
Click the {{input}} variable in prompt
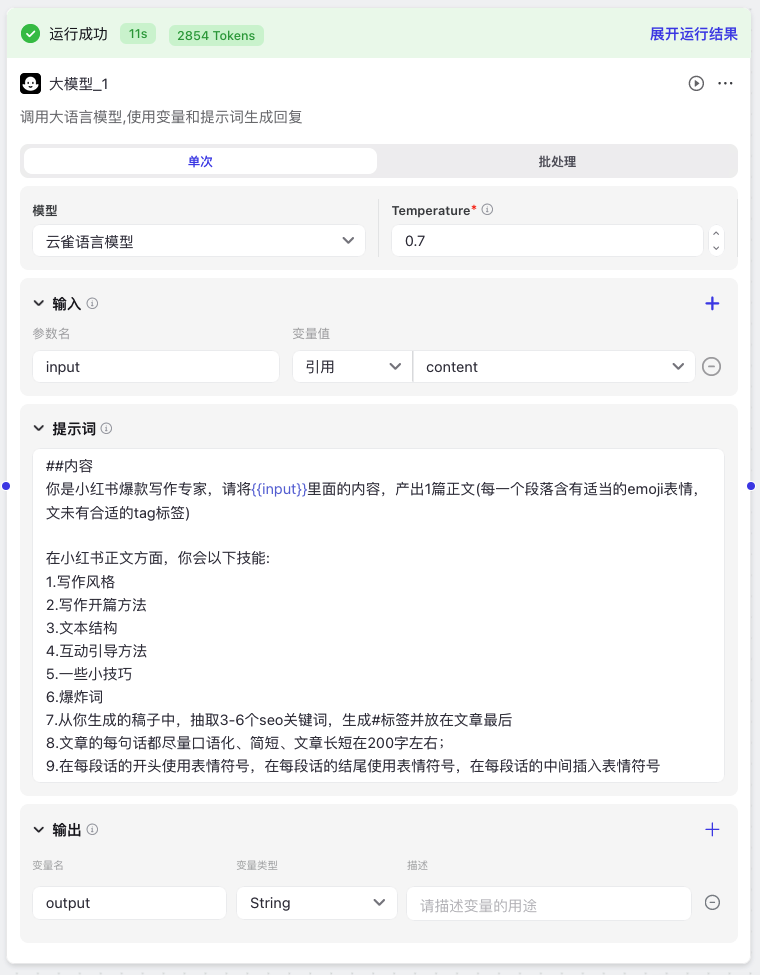point(279,489)
